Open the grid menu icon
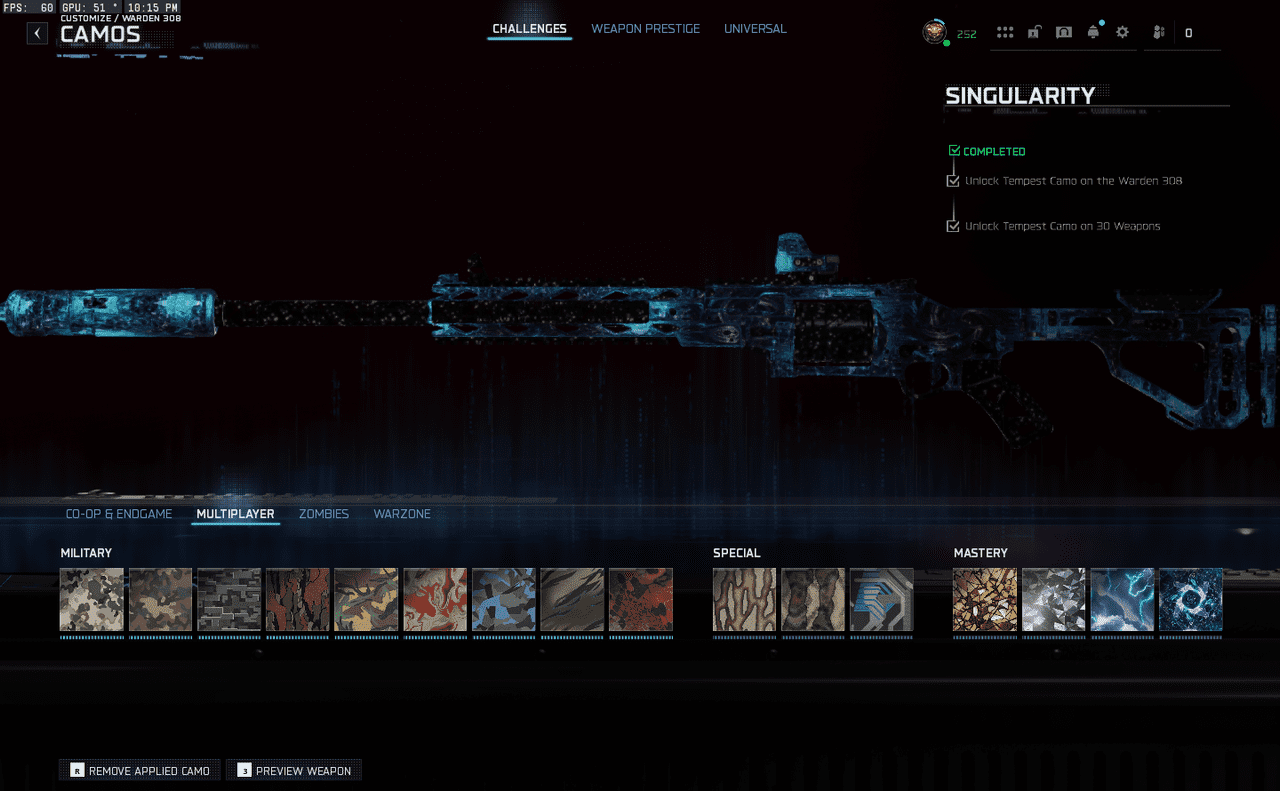Viewport: 1280px width, 791px height. [x=1005, y=33]
